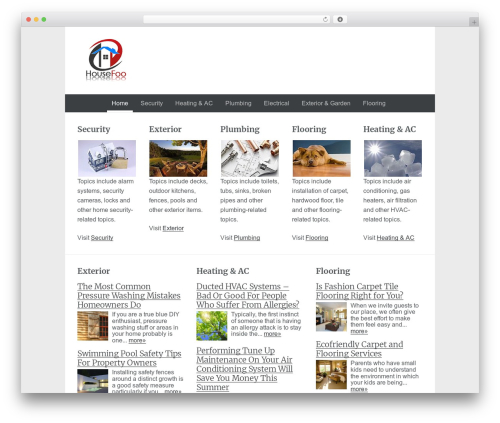Click the browser reload icon
Screen dimensions: 500x423
pos(325,20)
